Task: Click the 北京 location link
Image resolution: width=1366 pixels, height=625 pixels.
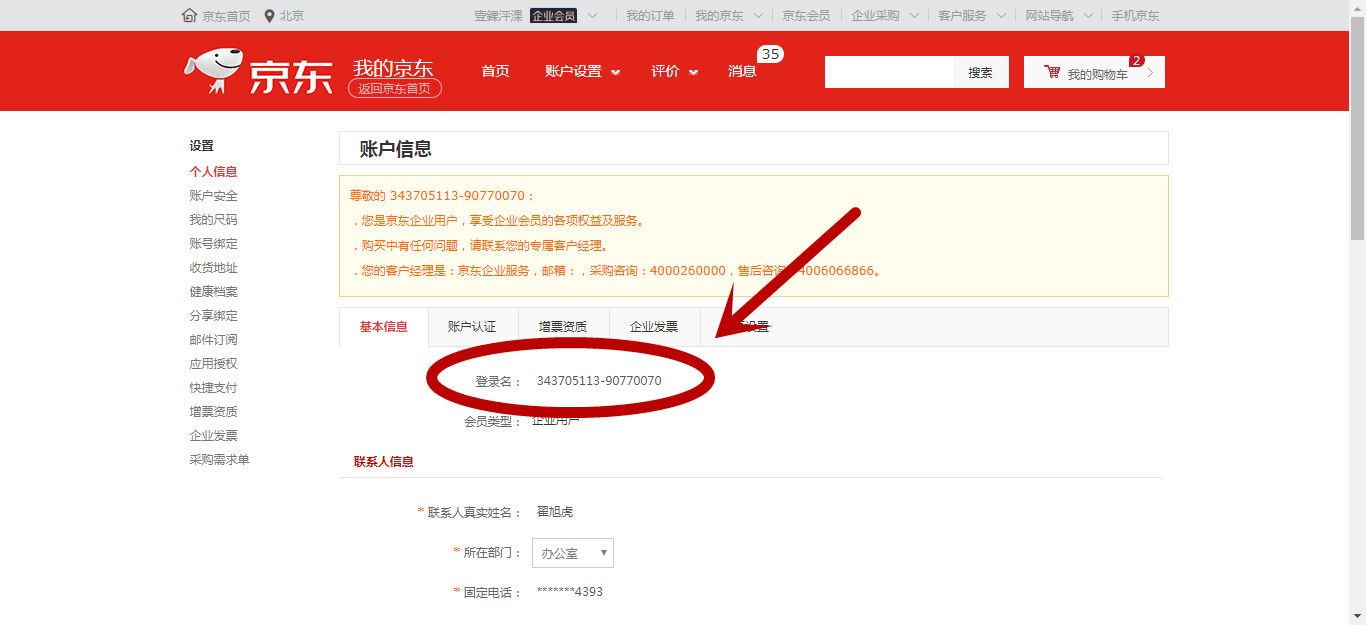Action: coord(291,16)
